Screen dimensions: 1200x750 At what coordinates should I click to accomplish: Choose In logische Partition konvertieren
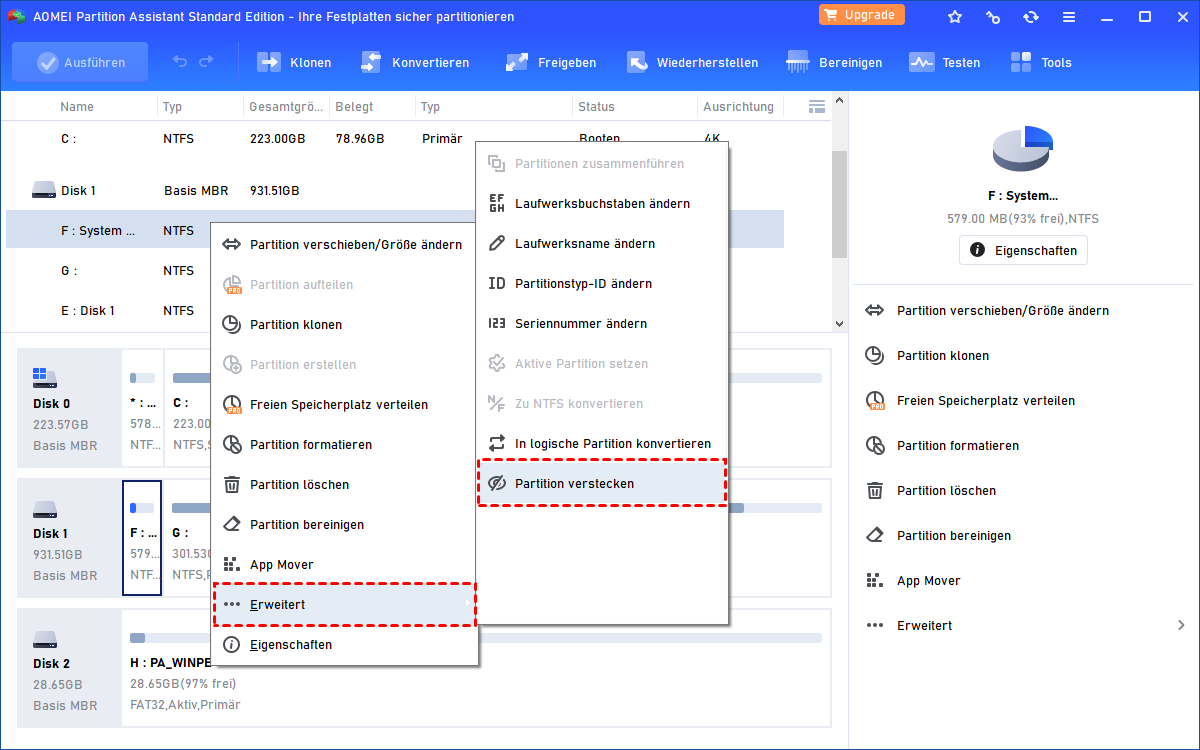click(x=602, y=443)
